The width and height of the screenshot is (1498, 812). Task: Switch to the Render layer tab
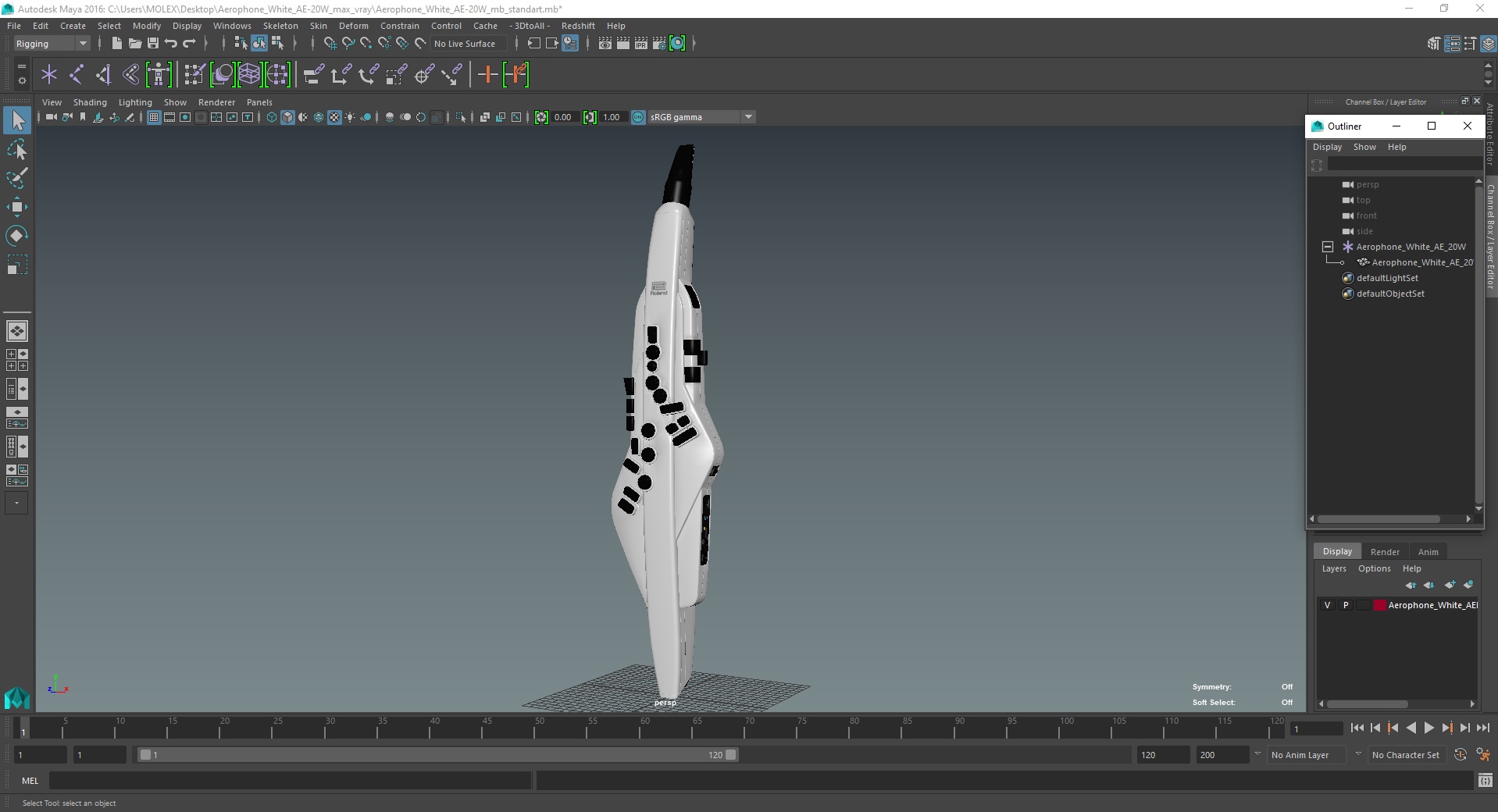pos(1385,552)
